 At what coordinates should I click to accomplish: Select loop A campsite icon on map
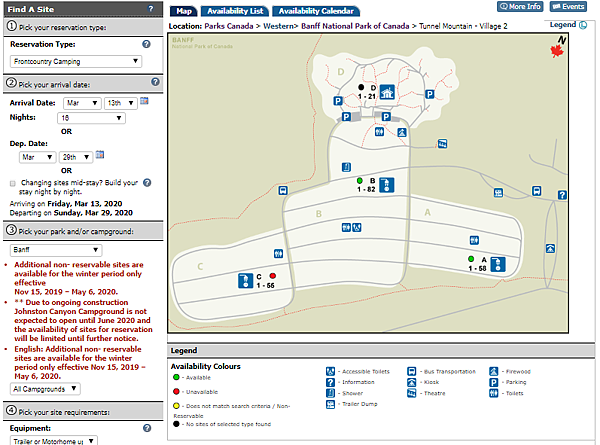[x=498, y=264]
